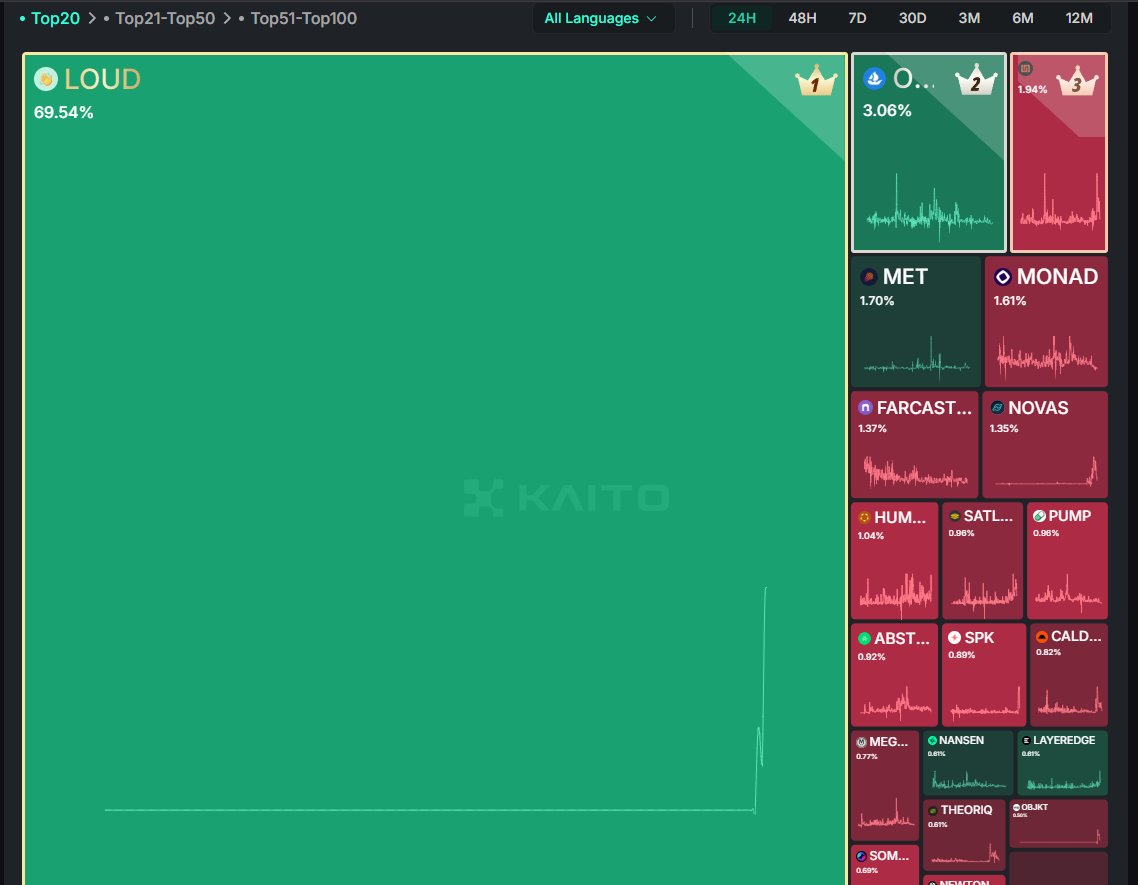Image resolution: width=1138 pixels, height=885 pixels.
Task: Click the MONAD tile sparkline chart
Action: click(1046, 357)
